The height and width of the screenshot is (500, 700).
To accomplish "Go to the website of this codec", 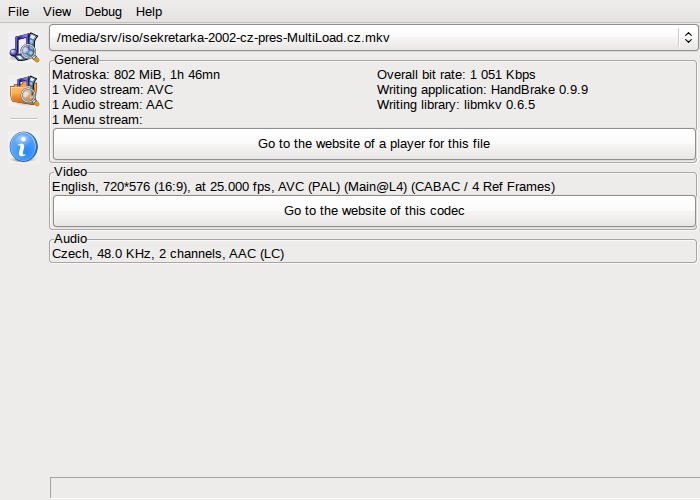I will 374,211.
